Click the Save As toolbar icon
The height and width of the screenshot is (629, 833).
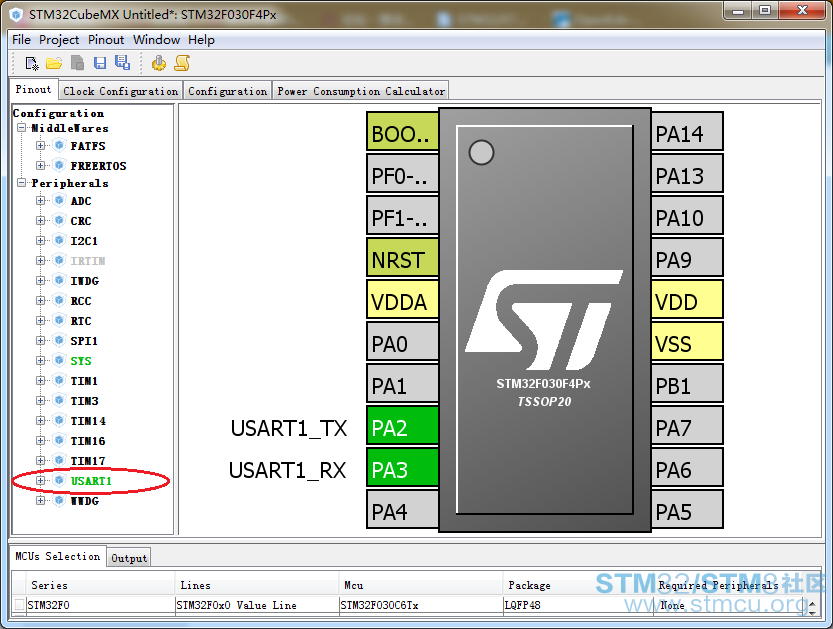pos(123,63)
